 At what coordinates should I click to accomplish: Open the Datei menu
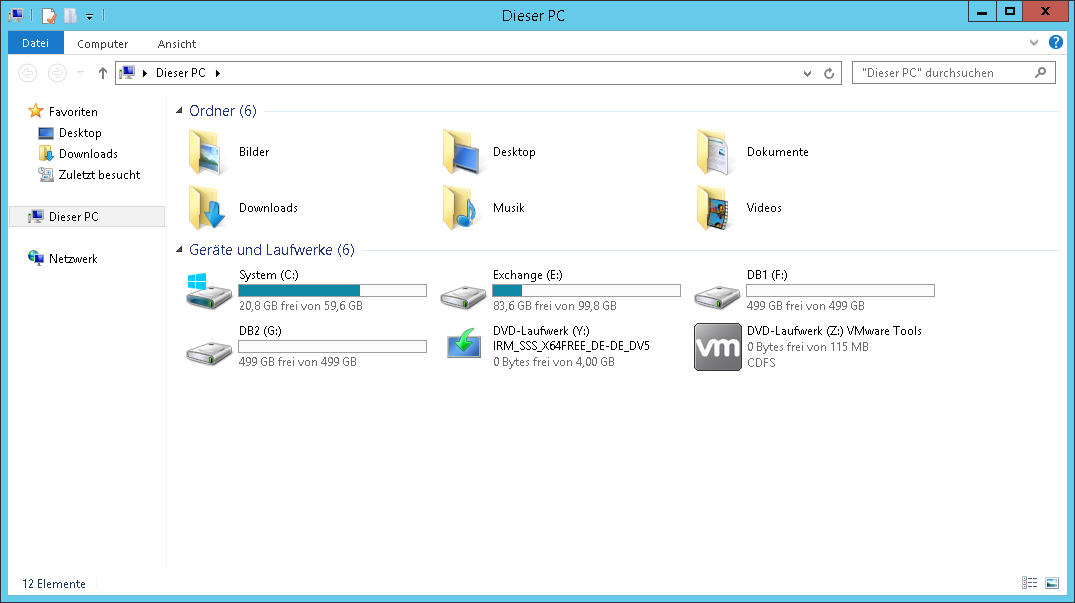pos(35,43)
